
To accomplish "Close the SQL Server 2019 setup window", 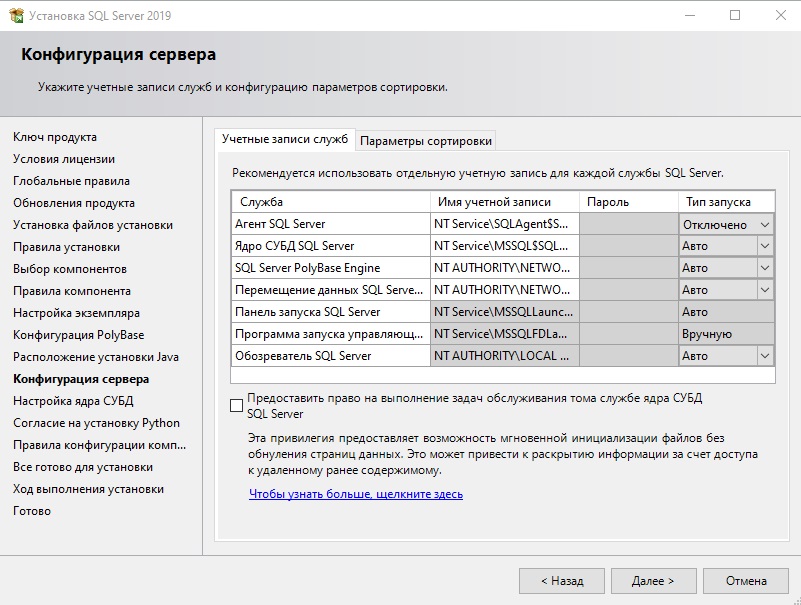I will point(781,15).
